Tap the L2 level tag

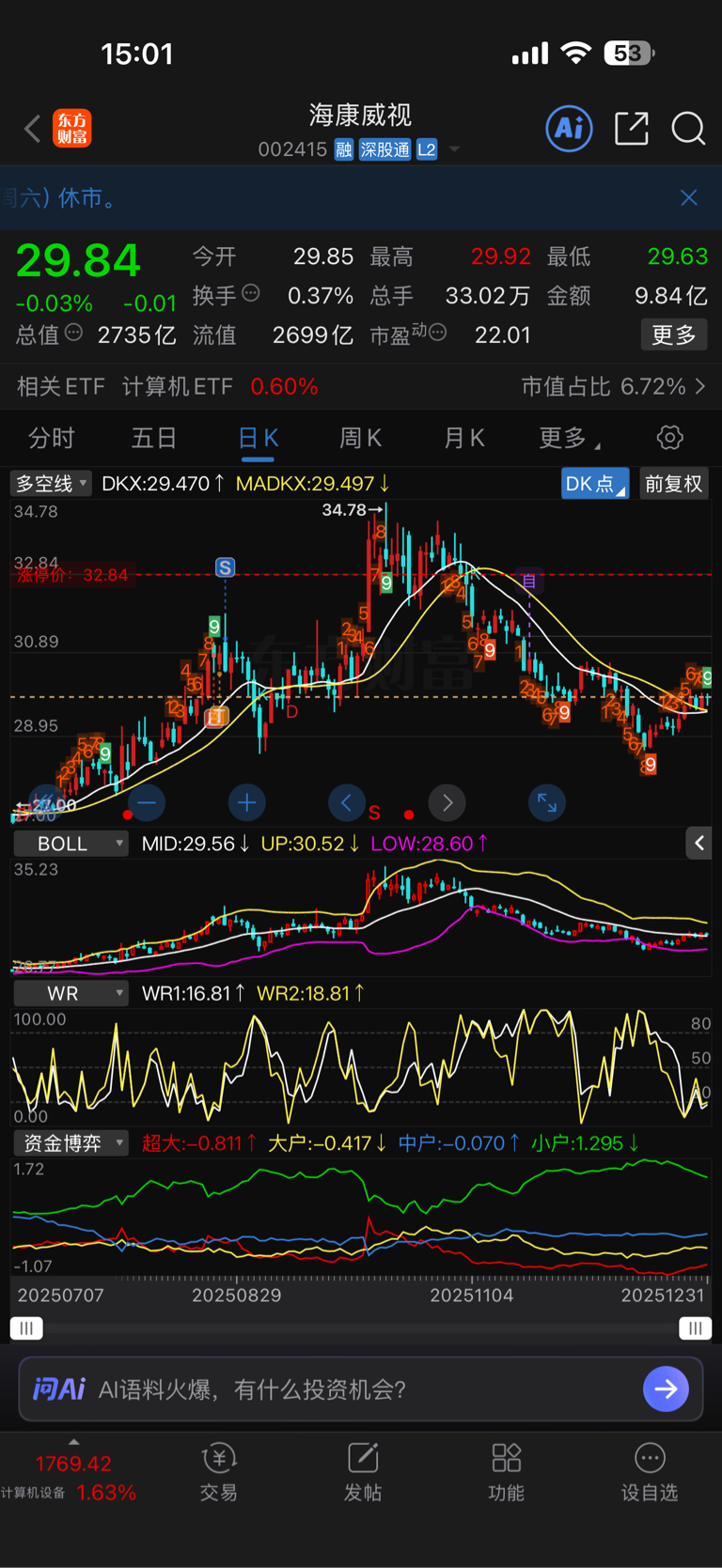(427, 150)
